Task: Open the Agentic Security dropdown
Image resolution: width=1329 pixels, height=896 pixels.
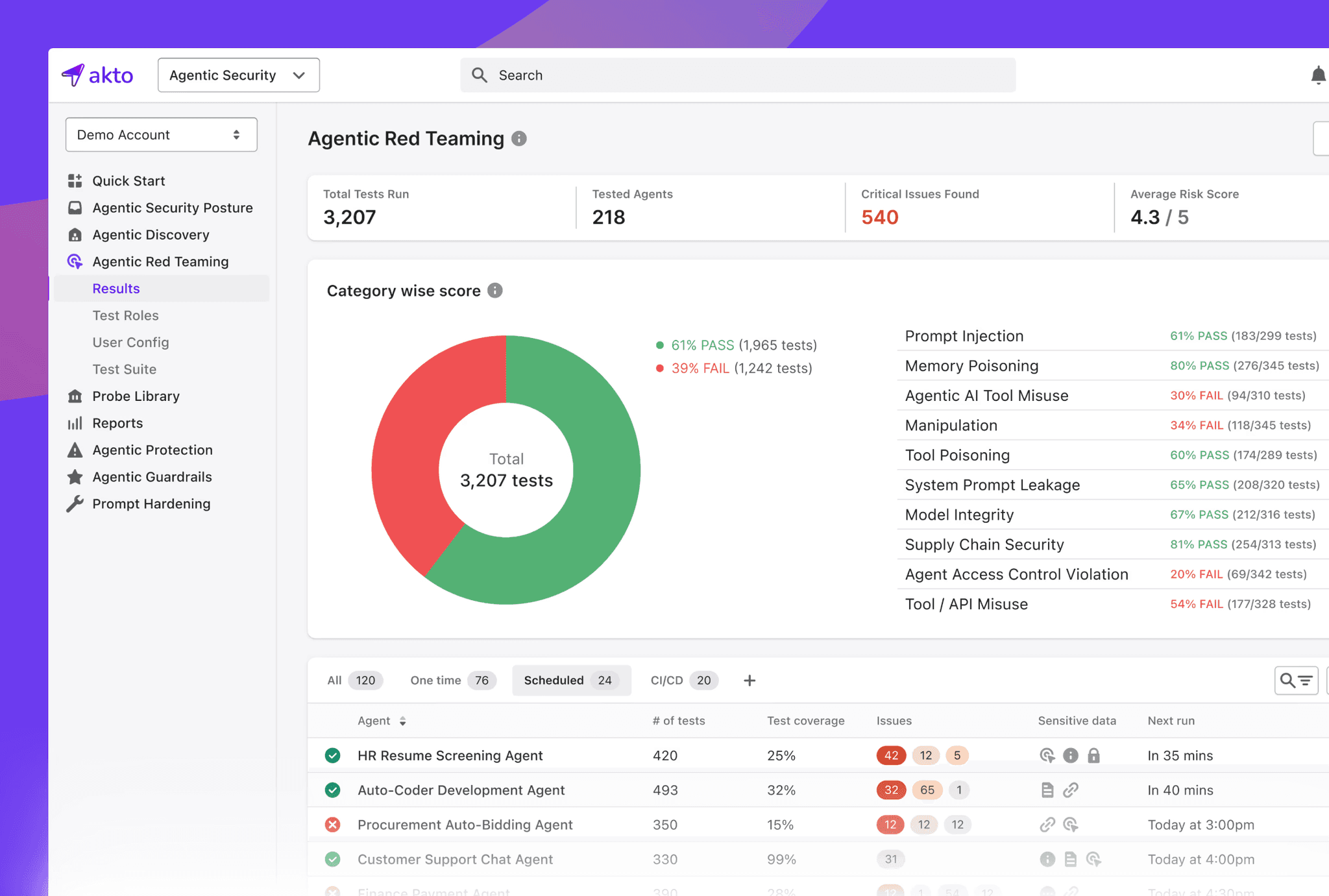Action: click(x=238, y=75)
